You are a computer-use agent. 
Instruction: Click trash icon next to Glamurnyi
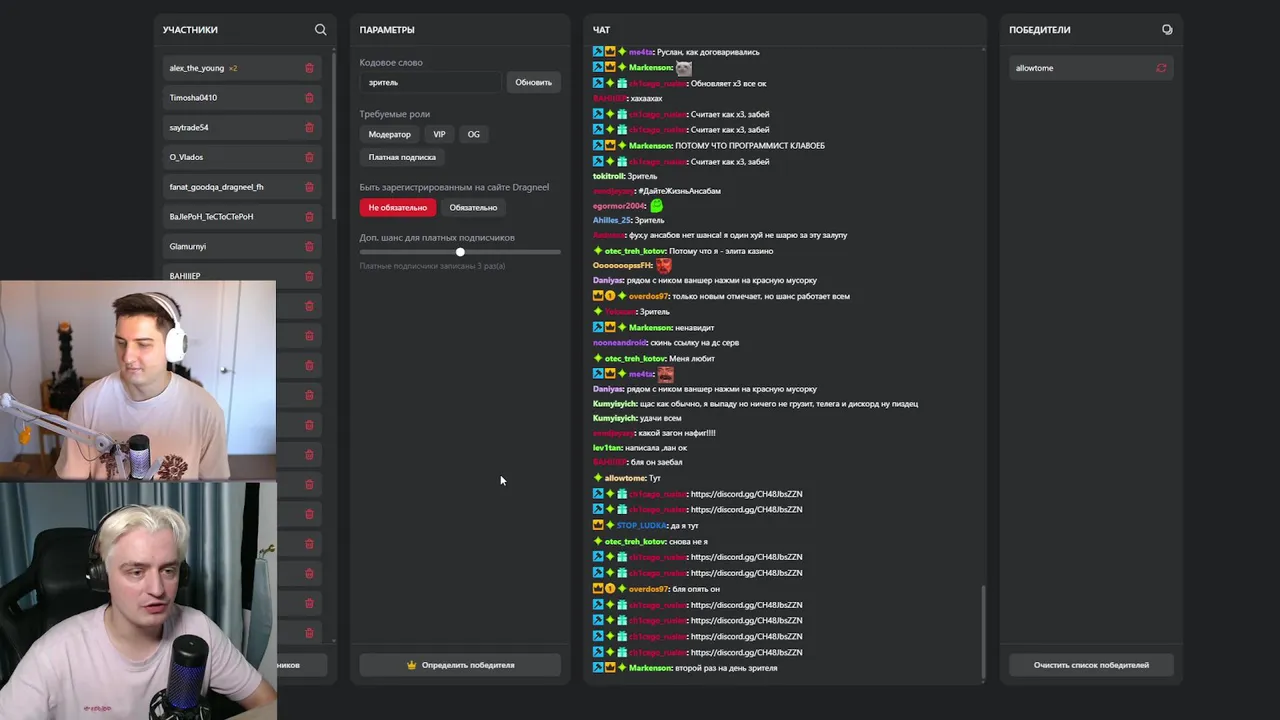(x=309, y=246)
